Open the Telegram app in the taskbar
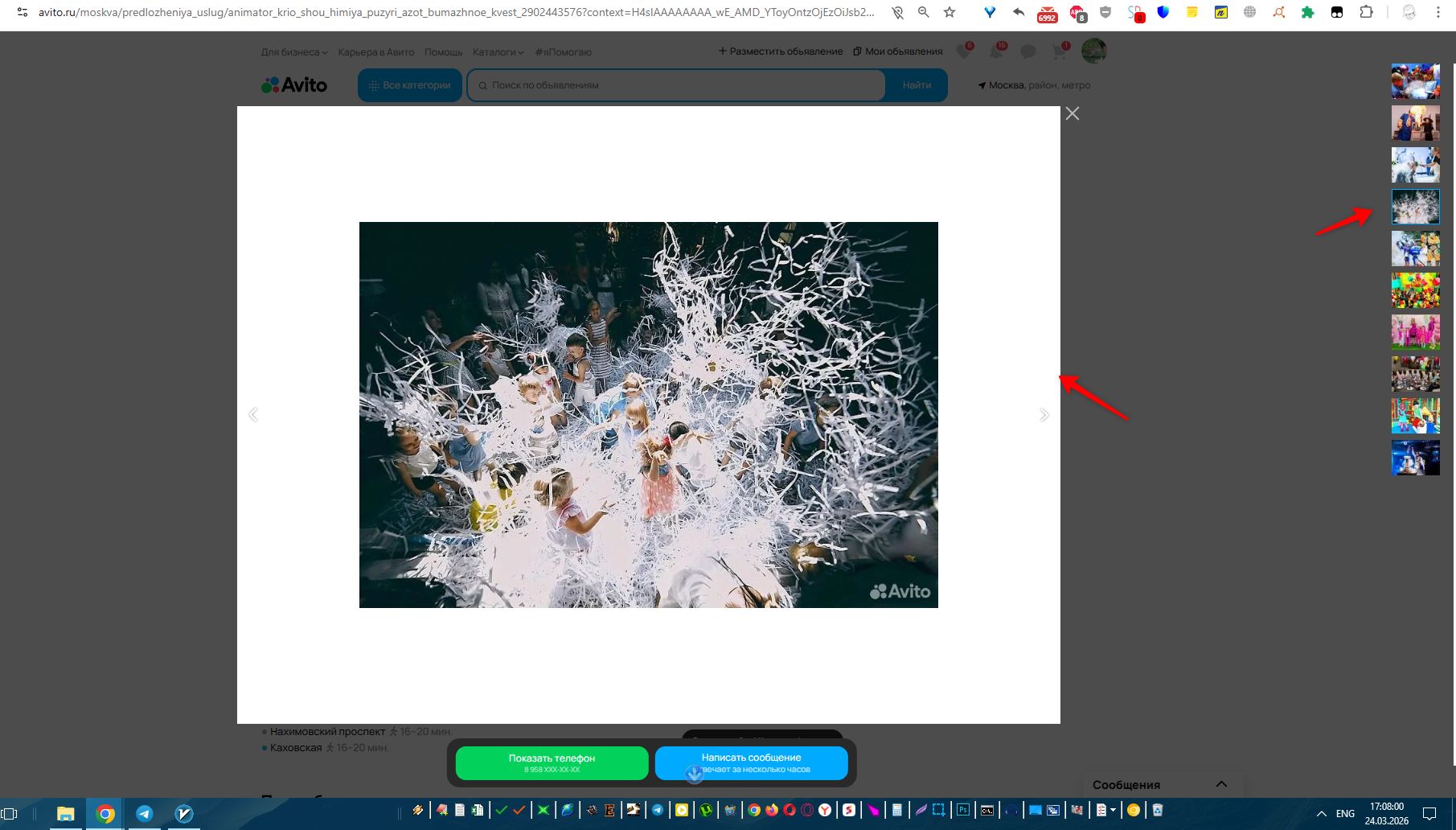The width and height of the screenshot is (1456, 830). [x=145, y=813]
